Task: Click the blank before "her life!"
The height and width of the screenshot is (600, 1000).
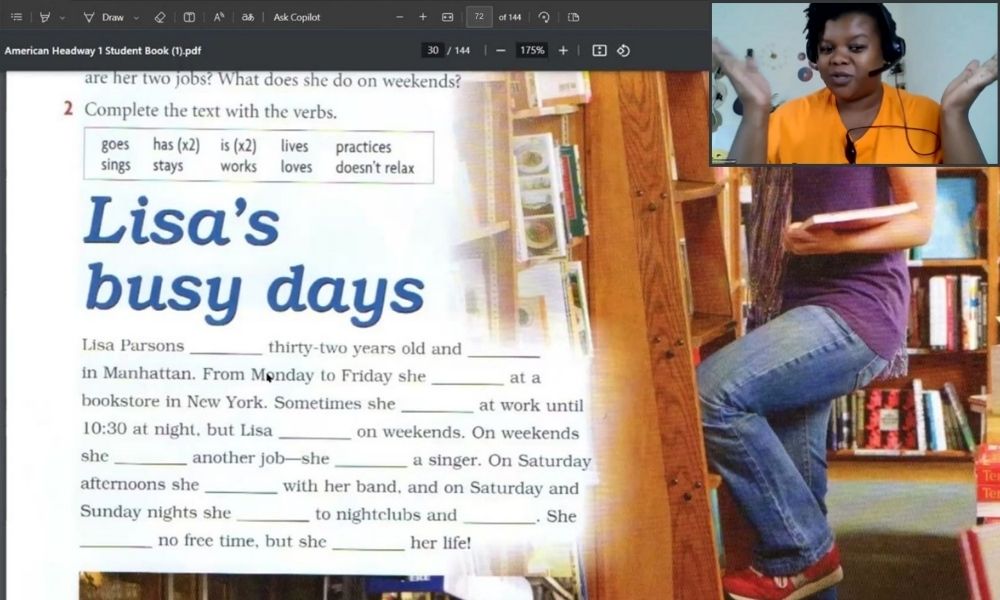Action: [x=368, y=545]
